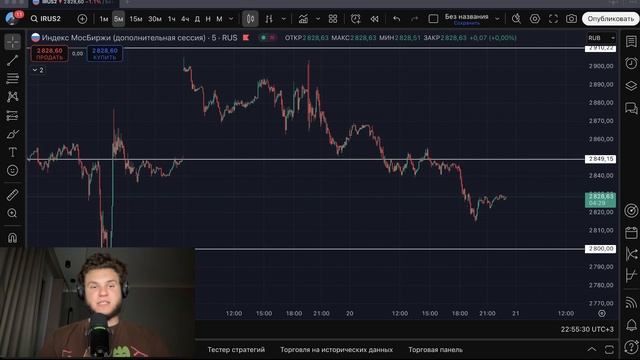
Task: Click time zone 22:55:30 UTC+3
Action: (587, 329)
